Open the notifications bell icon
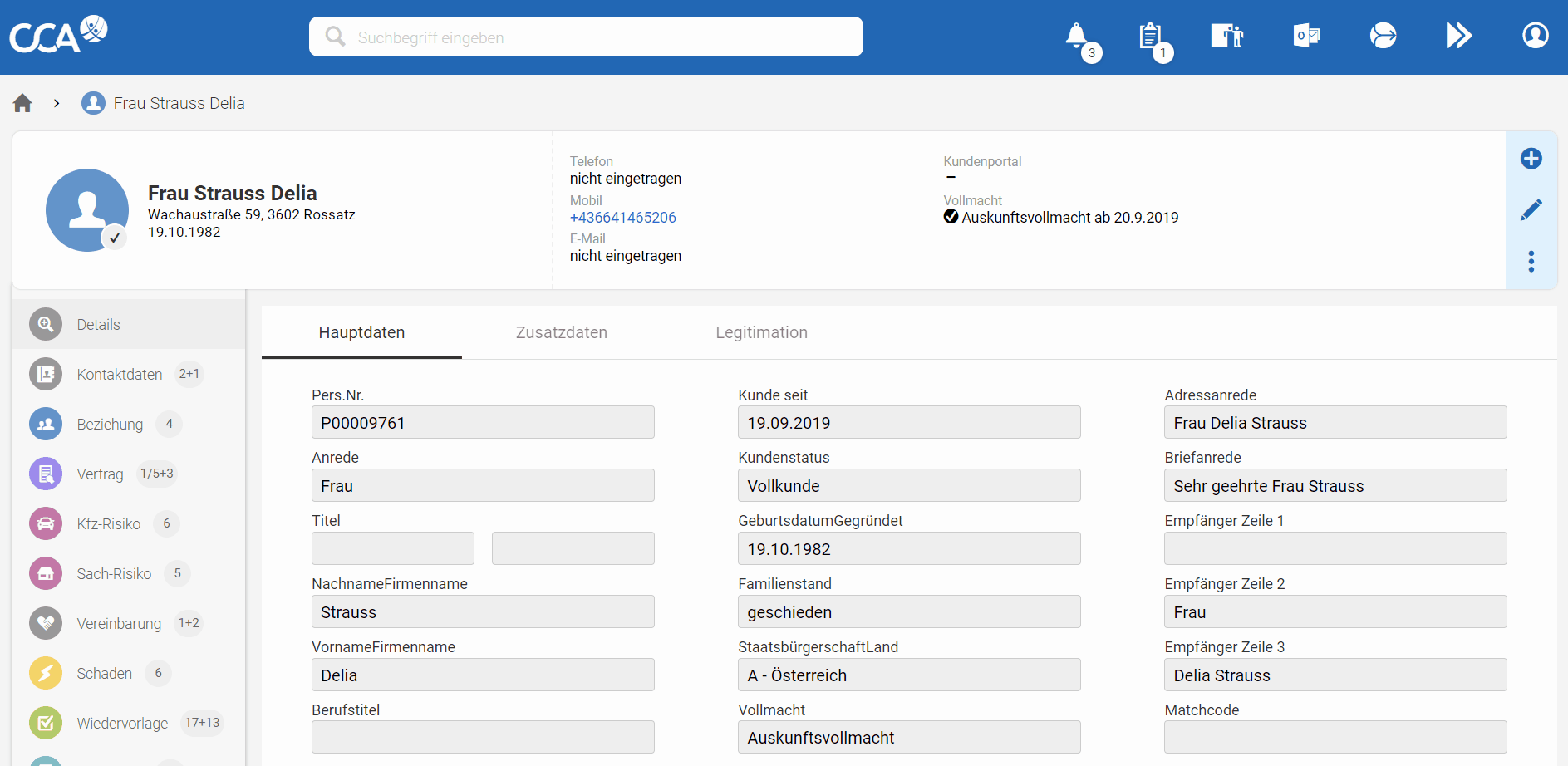The width and height of the screenshot is (1568, 766). pos(1076,36)
